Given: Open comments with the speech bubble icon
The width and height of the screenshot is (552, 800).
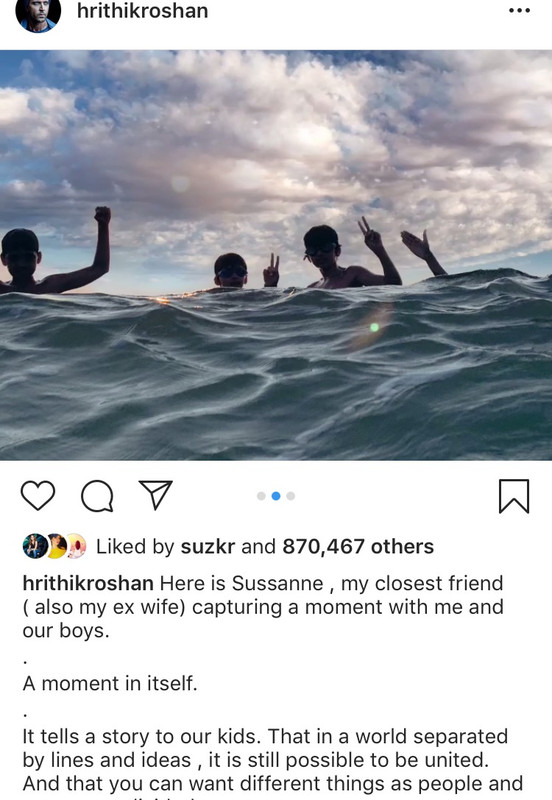Looking at the screenshot, I should pyautogui.click(x=97, y=495).
